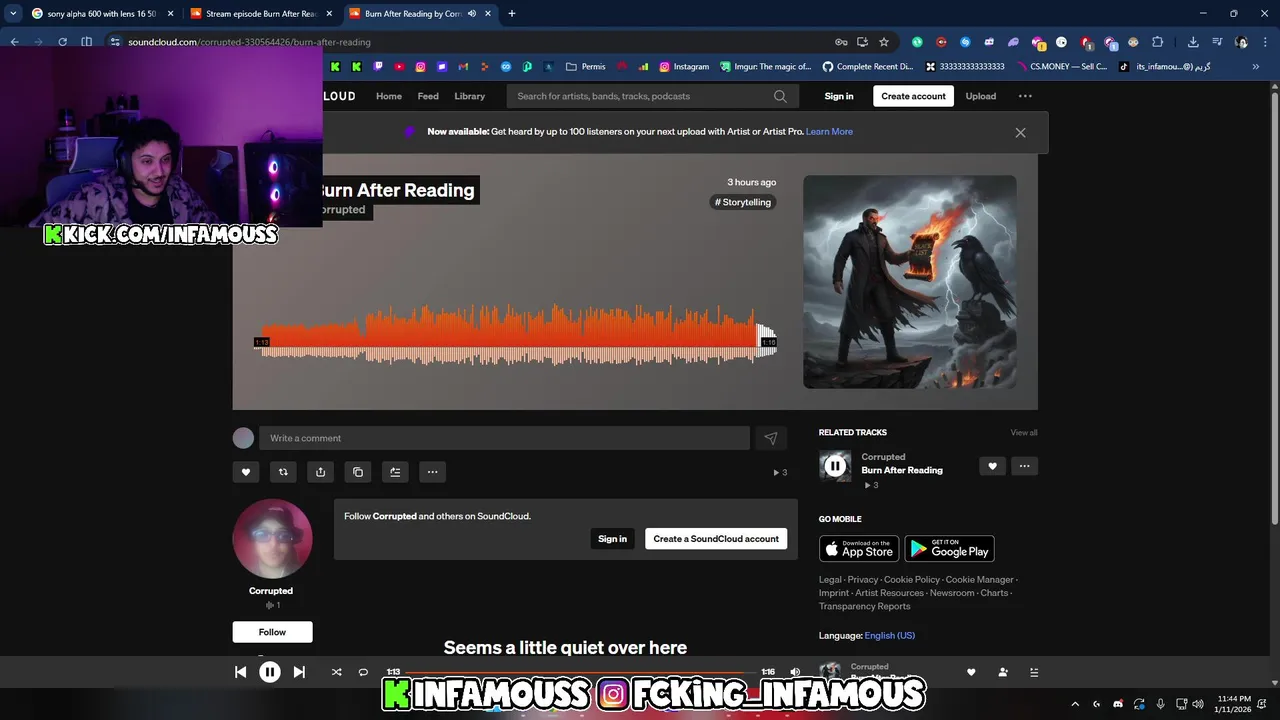The height and width of the screenshot is (720, 1280).
Task: Share the track using share icon
Action: (320, 472)
